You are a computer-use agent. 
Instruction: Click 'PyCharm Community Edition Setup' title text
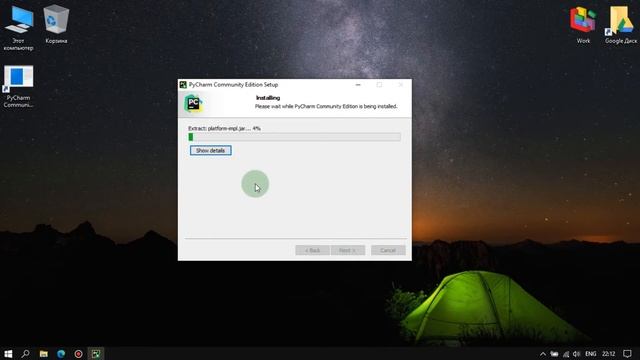(x=233, y=84)
